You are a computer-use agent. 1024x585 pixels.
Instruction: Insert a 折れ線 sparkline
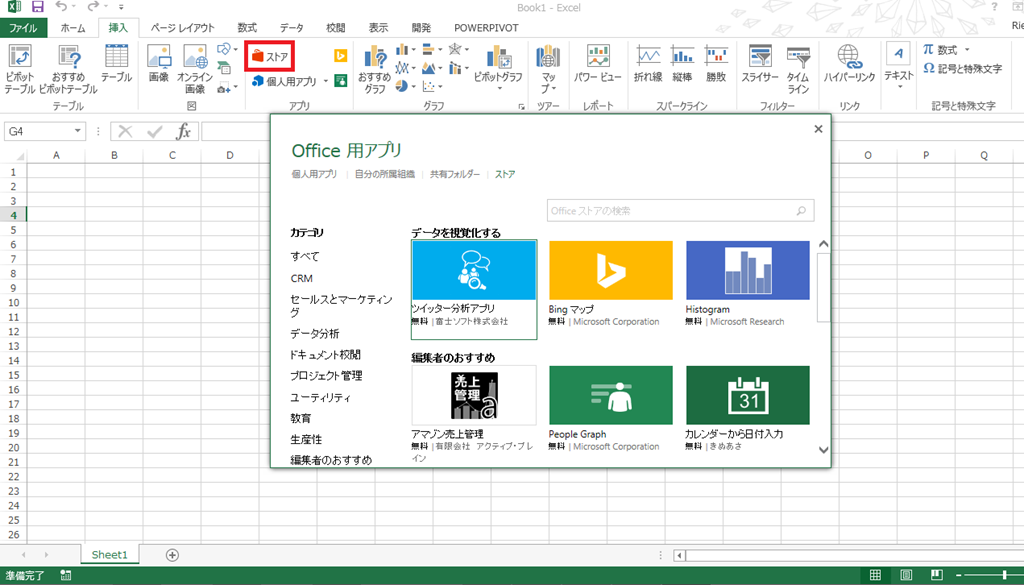[648, 63]
